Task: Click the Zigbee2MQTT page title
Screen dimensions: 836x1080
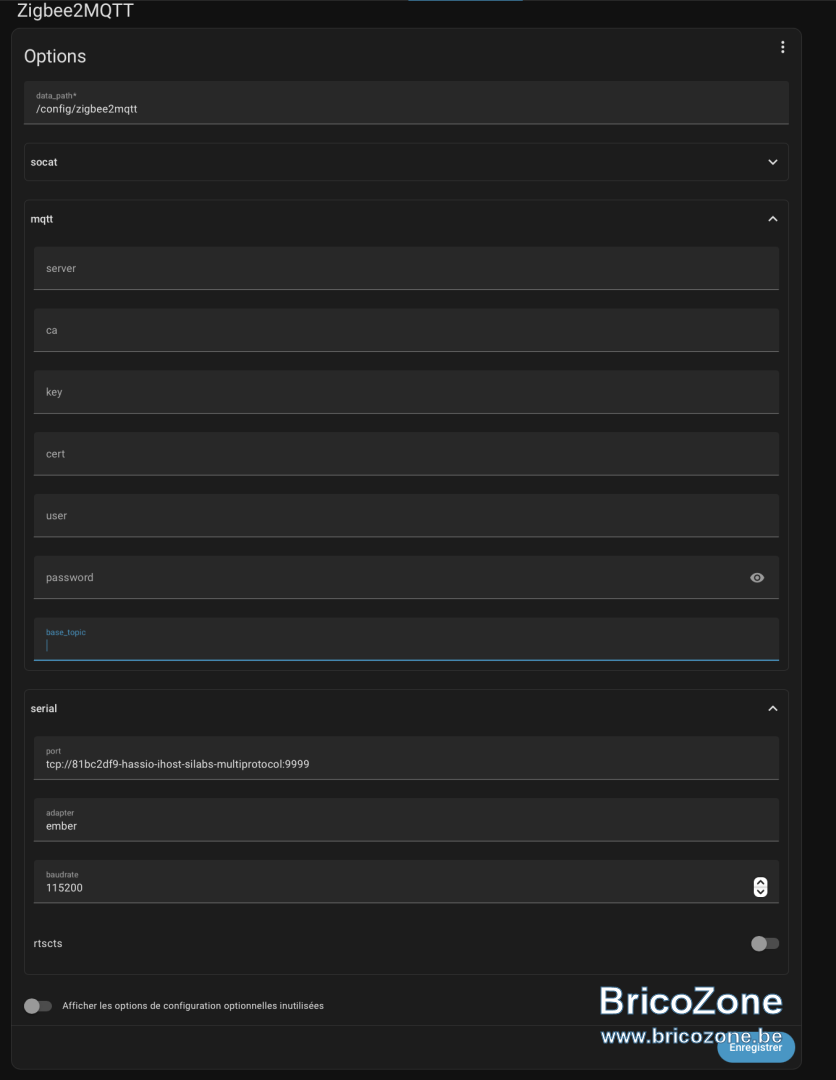Action: (75, 11)
